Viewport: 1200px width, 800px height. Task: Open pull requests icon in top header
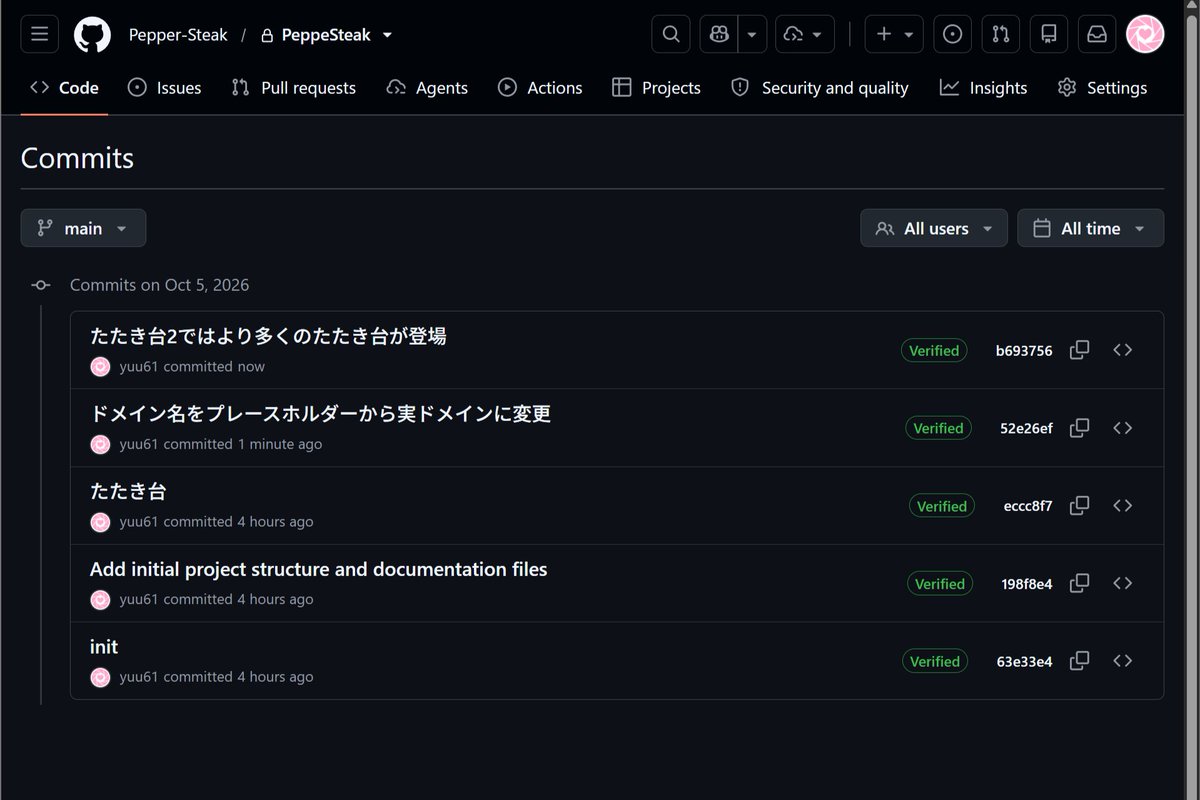point(1001,35)
